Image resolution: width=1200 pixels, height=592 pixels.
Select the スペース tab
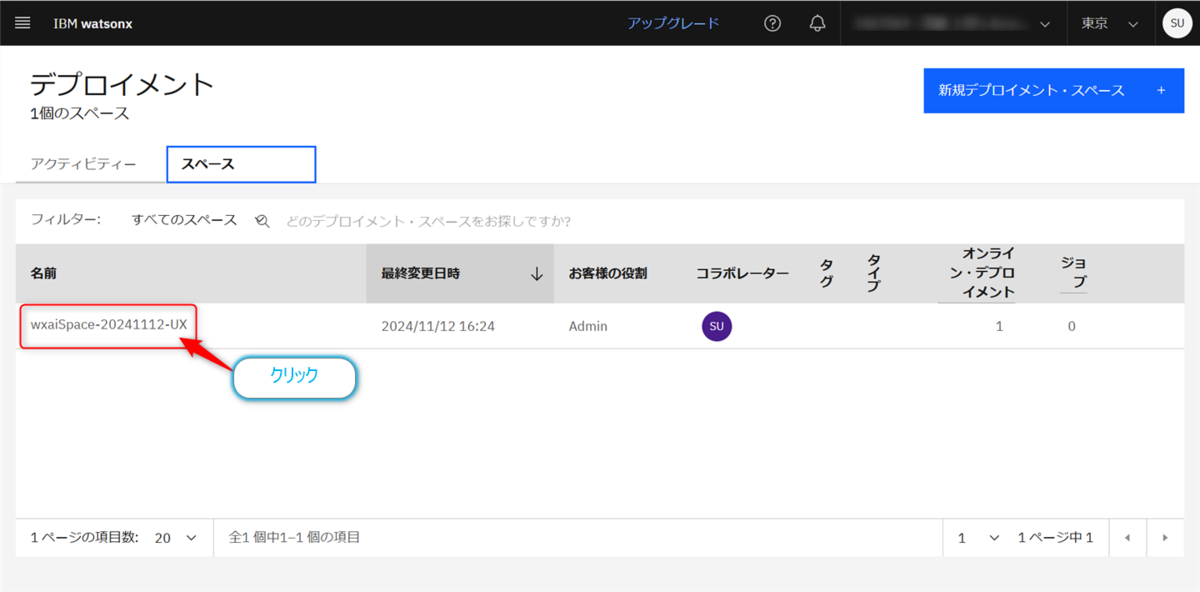(x=241, y=164)
